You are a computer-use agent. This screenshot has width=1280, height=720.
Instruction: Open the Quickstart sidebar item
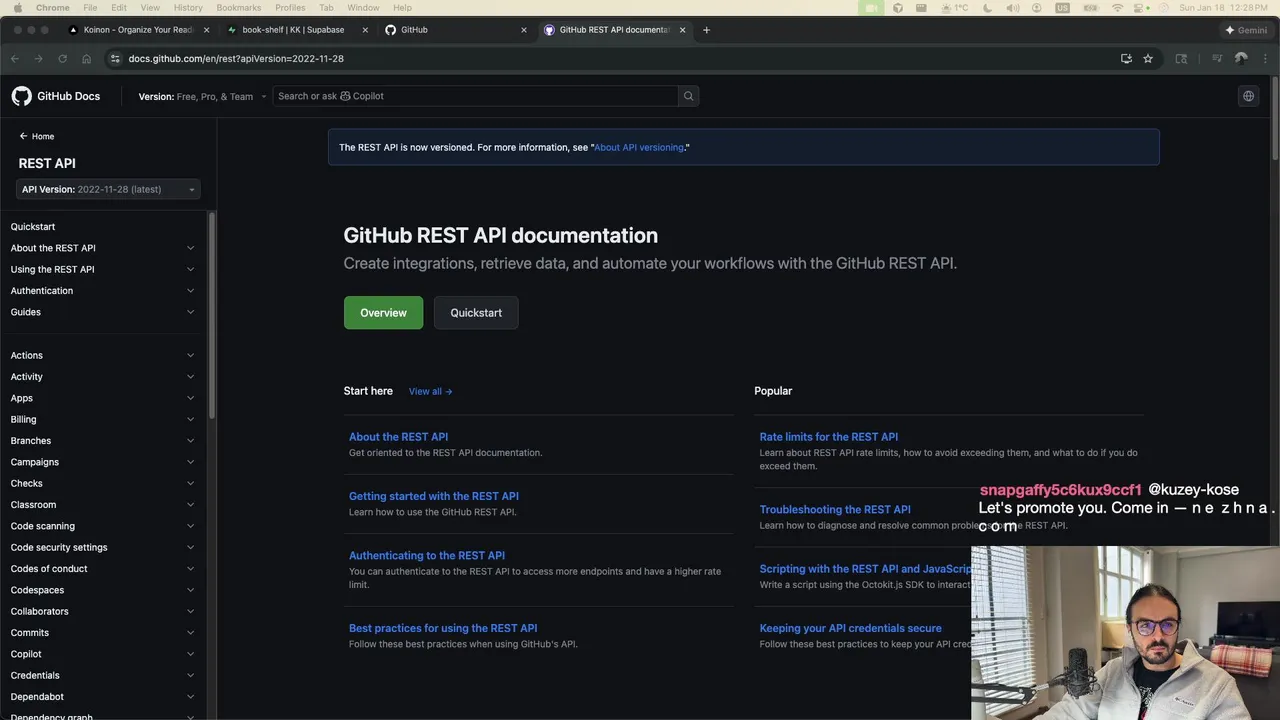[x=33, y=227]
